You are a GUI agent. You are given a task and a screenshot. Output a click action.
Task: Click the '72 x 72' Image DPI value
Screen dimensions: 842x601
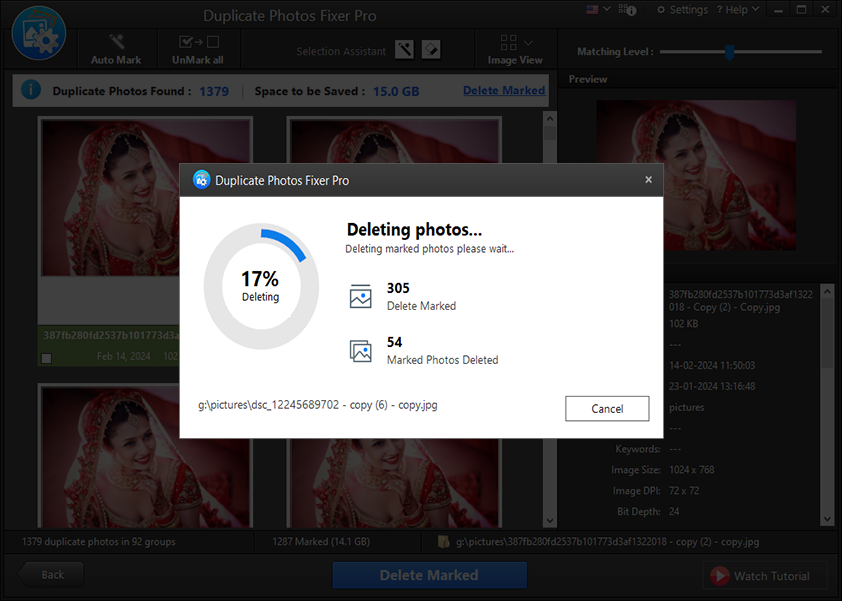click(x=684, y=491)
